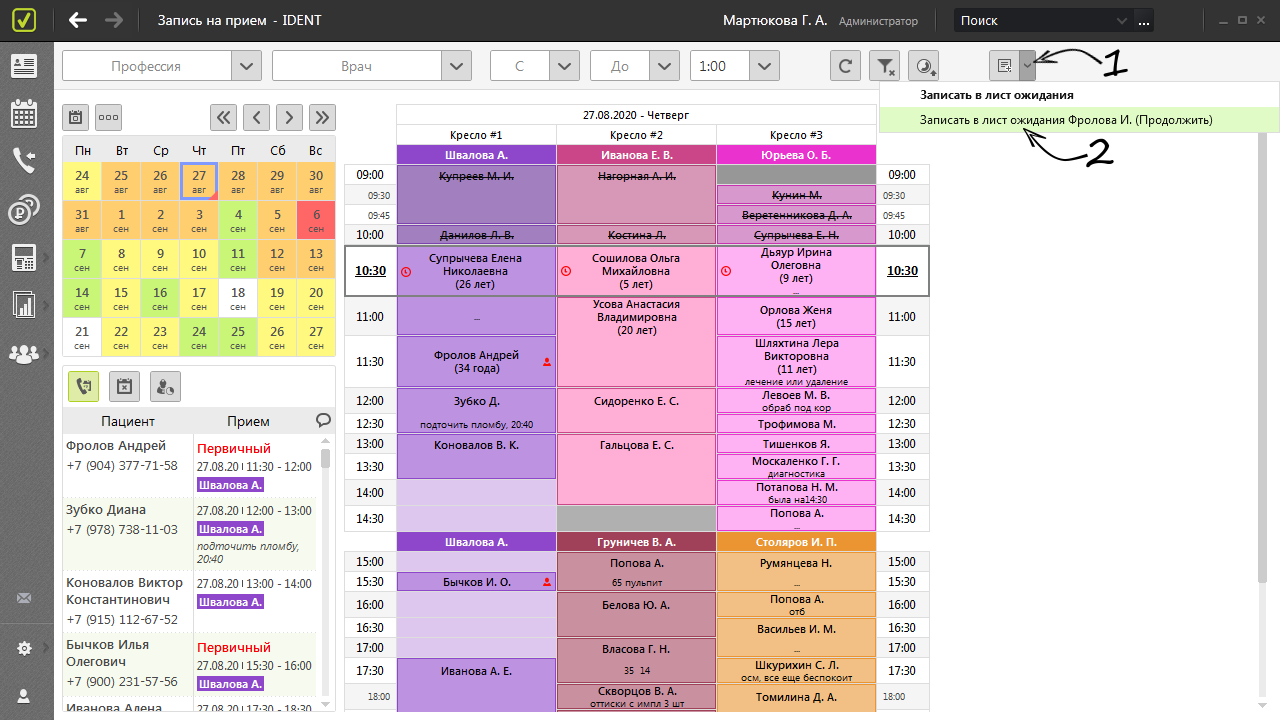The image size is (1280, 720).
Task: Go to previous month arrow
Action: click(x=256, y=117)
